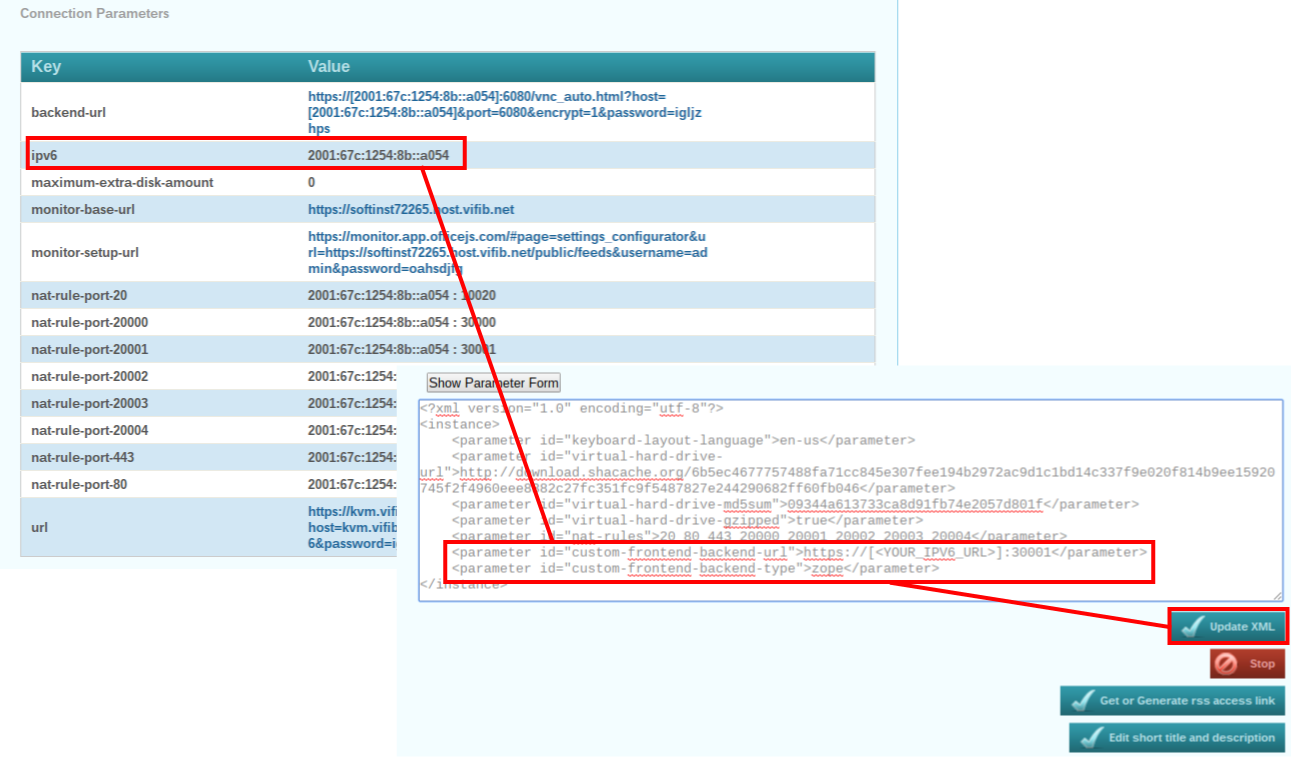Click the nat-rules parameter line in XML
This screenshot has width=1291, height=762.
[759, 536]
